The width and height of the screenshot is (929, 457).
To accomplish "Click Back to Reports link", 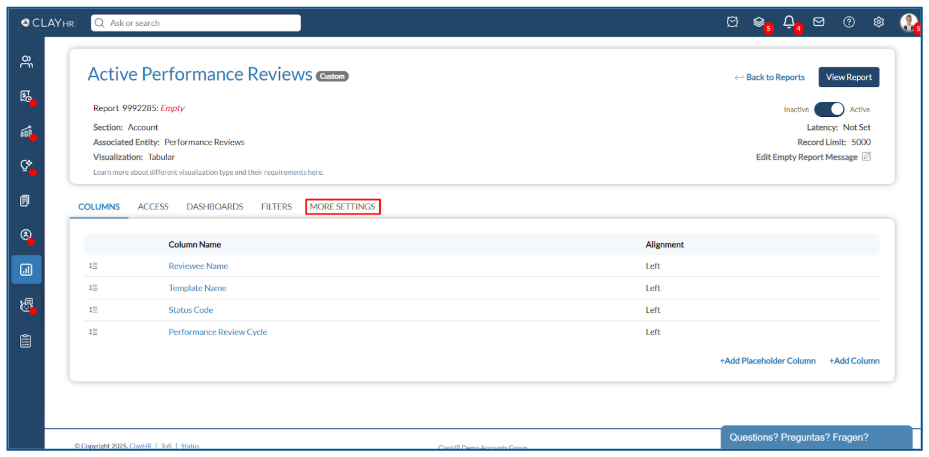I will coord(770,77).
